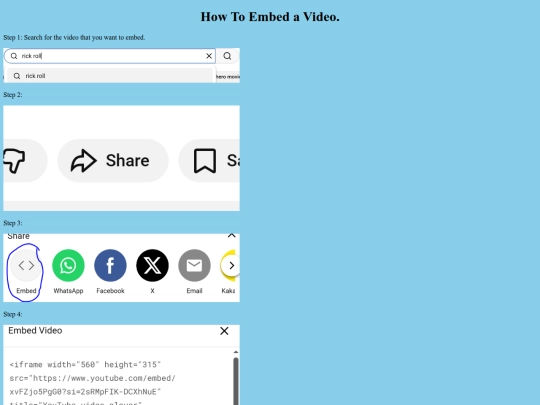Click the Embed Video dialog title
Viewport: 540px width, 405px height.
pyautogui.click(x=35, y=330)
